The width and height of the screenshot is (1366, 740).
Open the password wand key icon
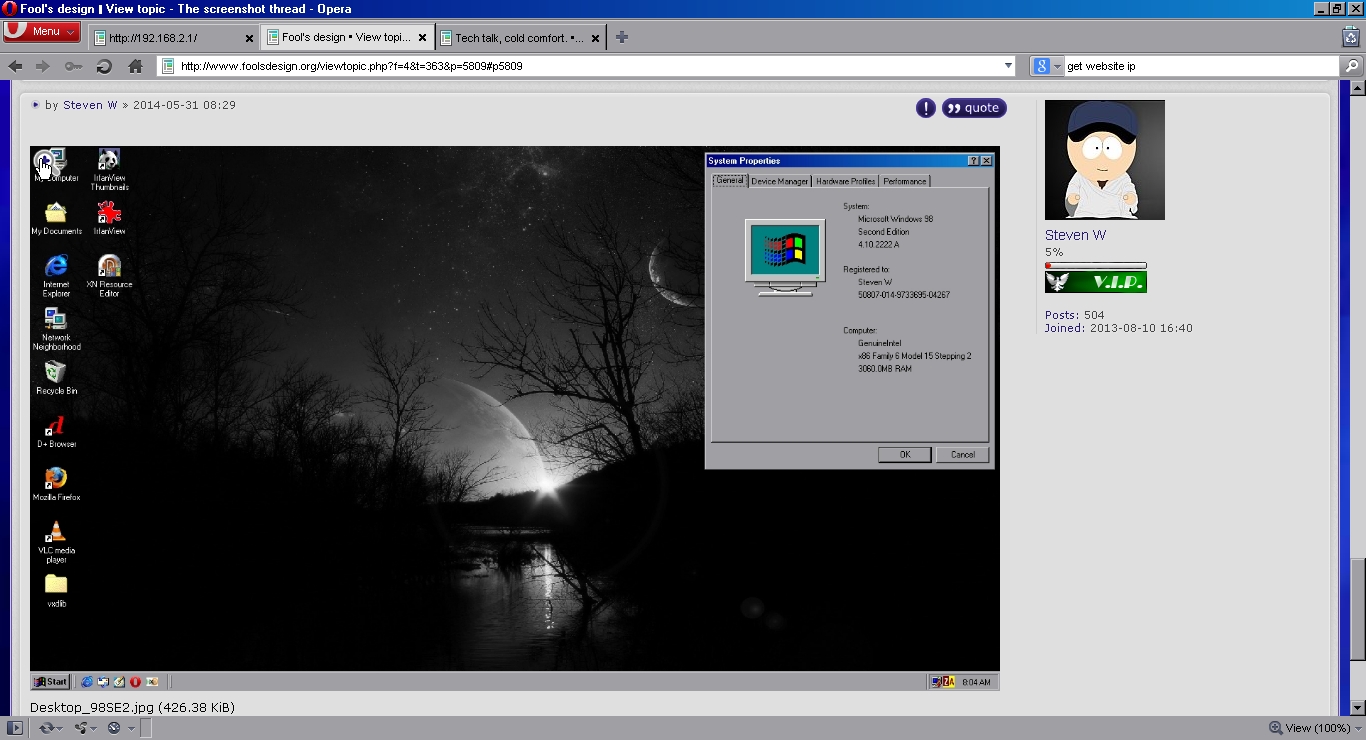(x=74, y=66)
